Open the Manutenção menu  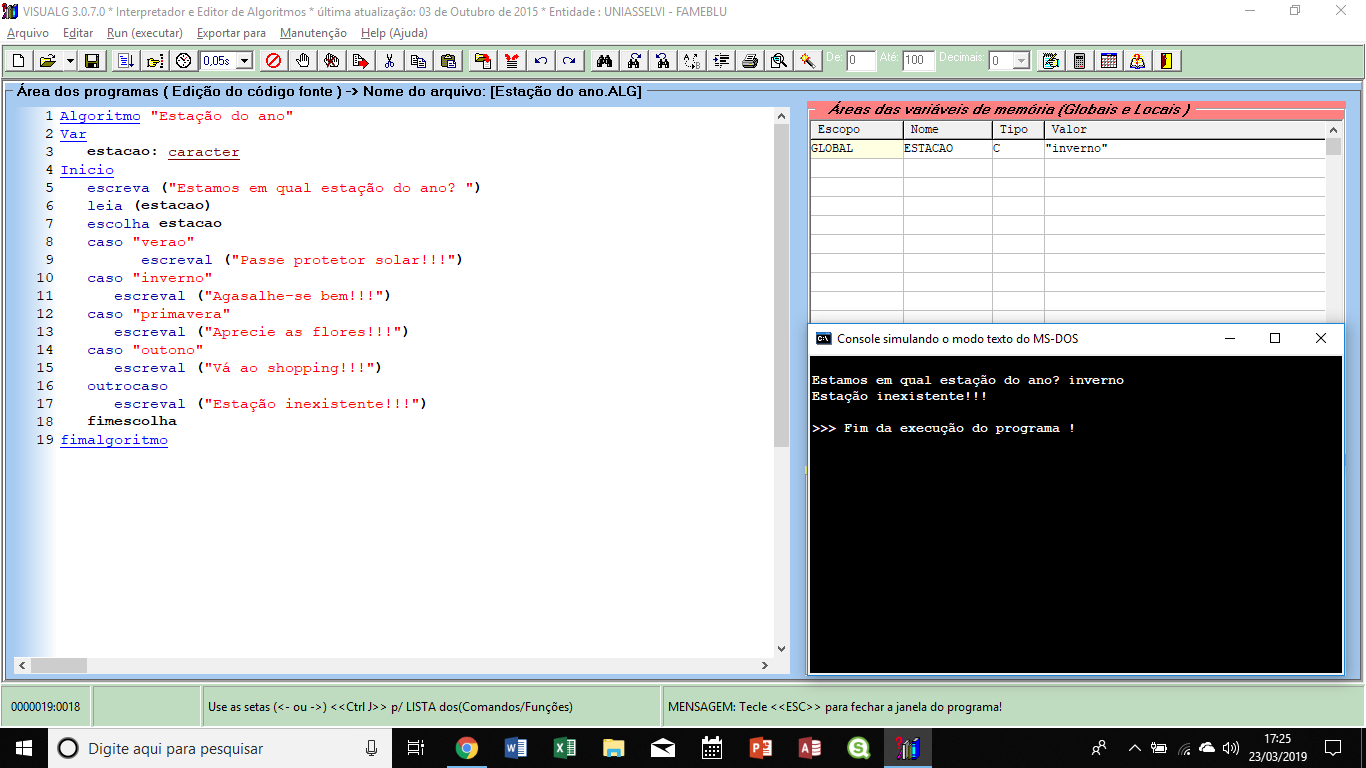click(x=314, y=33)
